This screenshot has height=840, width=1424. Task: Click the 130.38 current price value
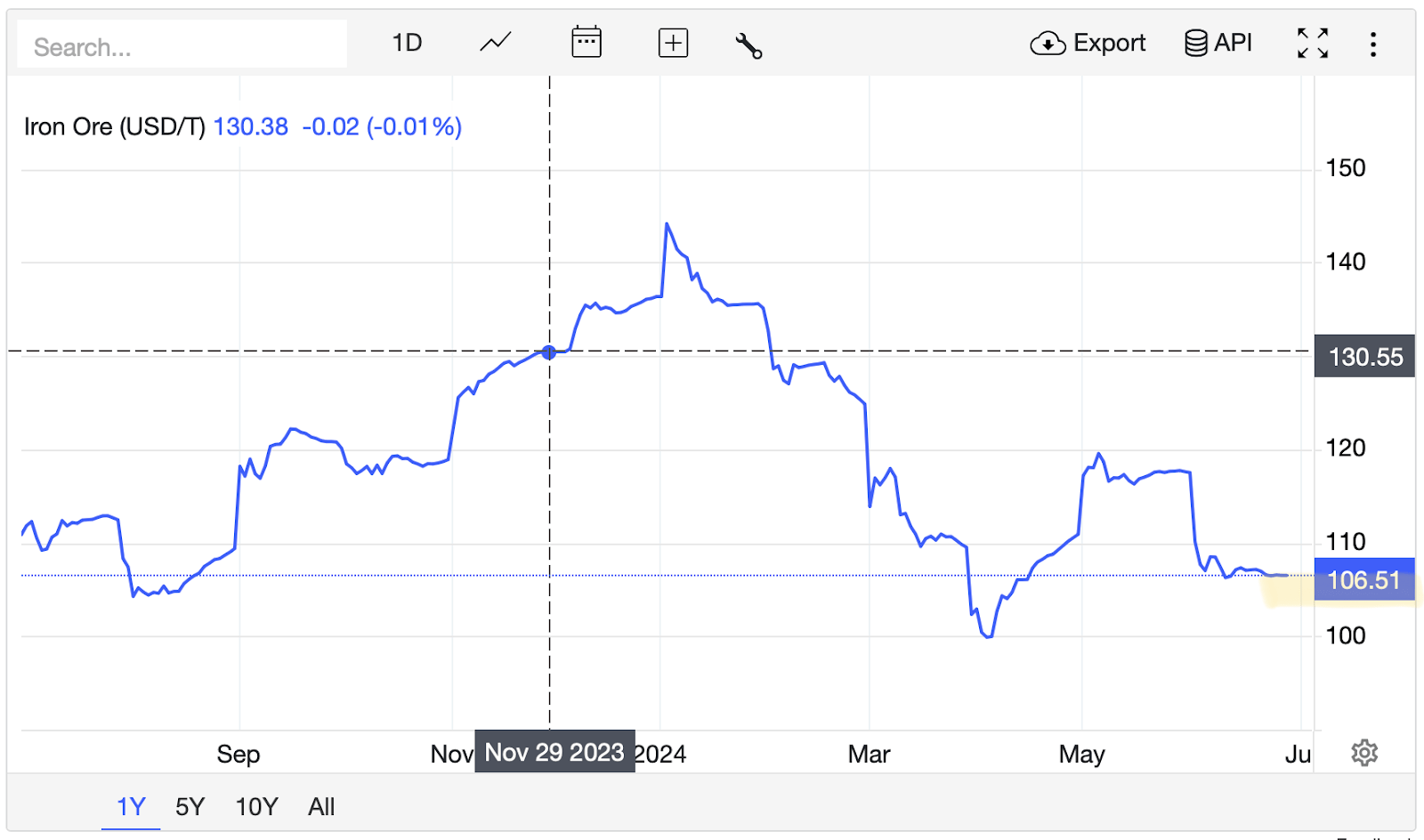click(x=251, y=126)
